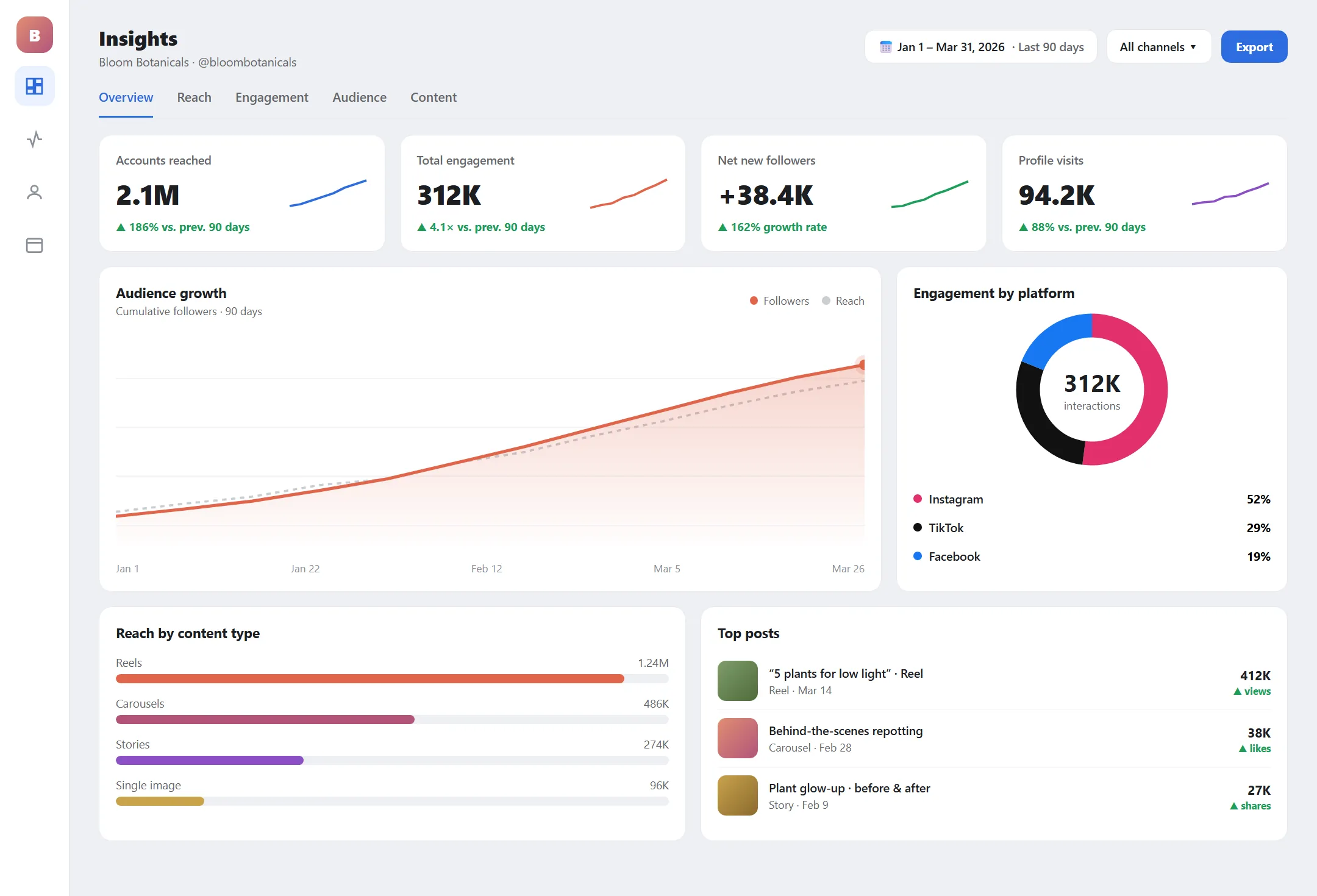Open Plant glow-up before & after post

[849, 788]
